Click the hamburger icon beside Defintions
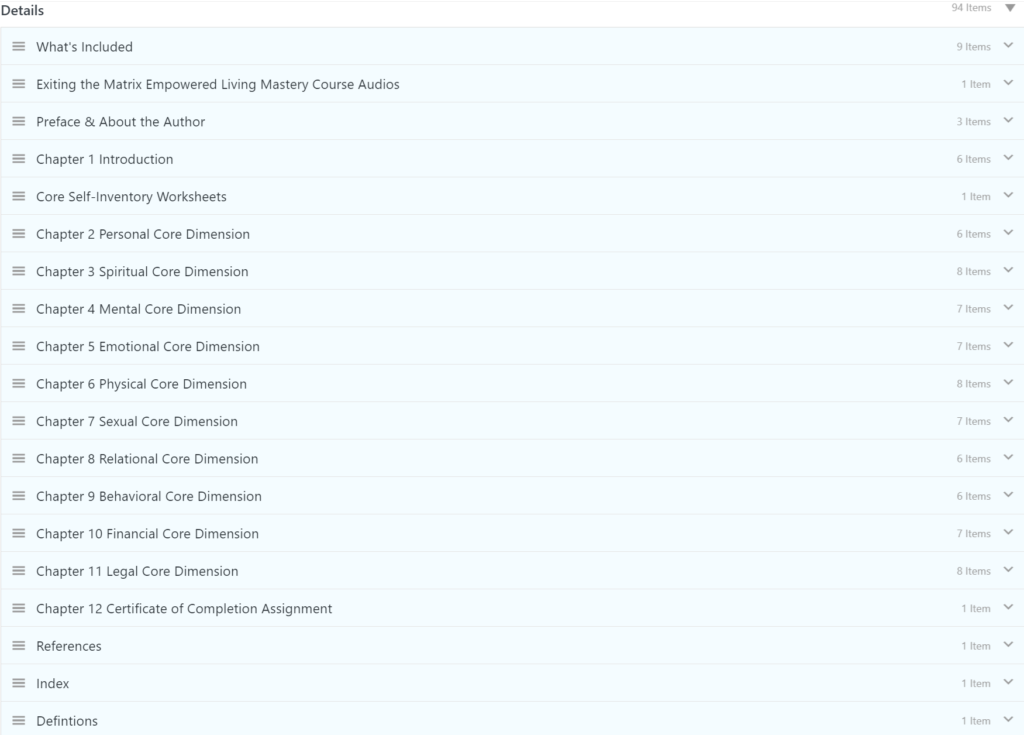The width and height of the screenshot is (1024, 735). [19, 721]
